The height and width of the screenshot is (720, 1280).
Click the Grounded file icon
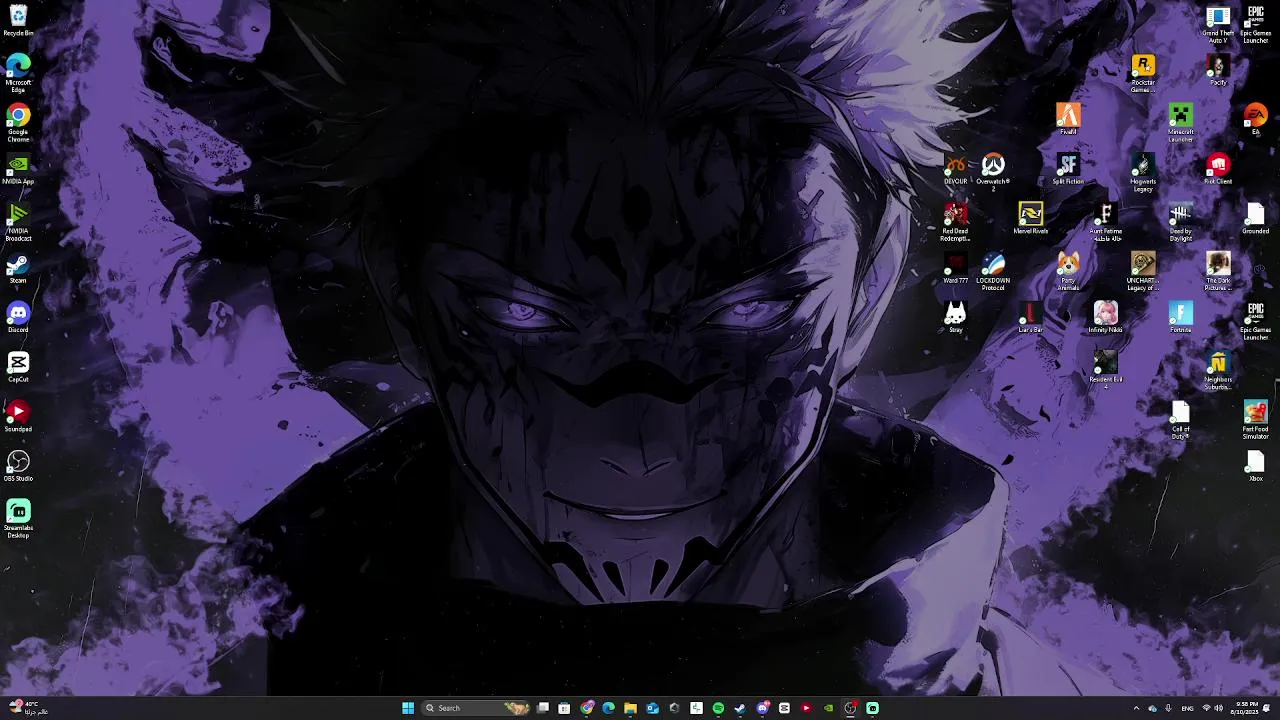(x=1256, y=218)
